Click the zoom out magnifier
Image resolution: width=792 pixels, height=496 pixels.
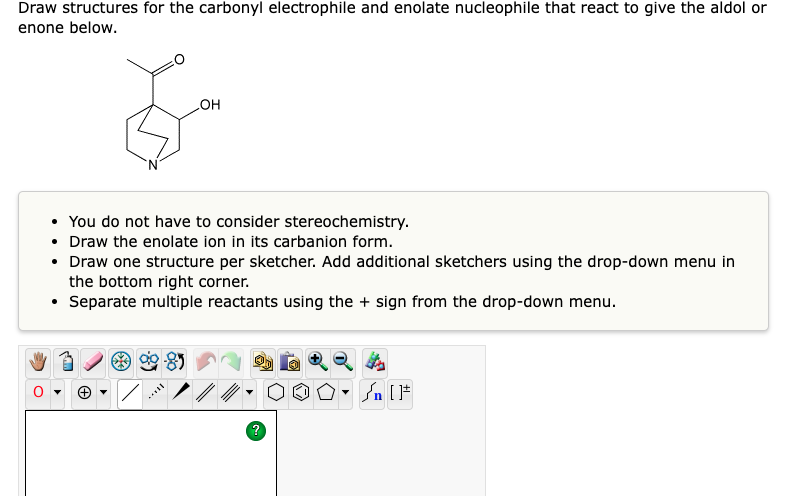point(343,362)
